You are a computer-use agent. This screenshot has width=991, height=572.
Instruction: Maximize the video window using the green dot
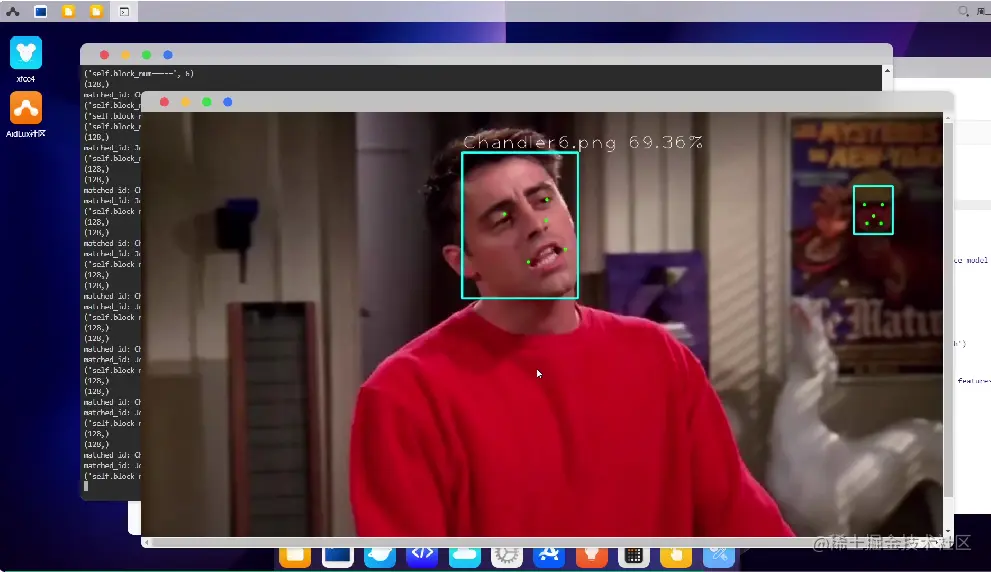(207, 102)
